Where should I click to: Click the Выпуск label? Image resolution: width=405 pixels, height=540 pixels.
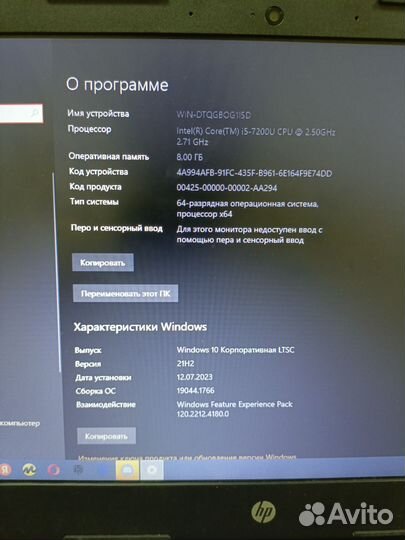[x=88, y=350]
